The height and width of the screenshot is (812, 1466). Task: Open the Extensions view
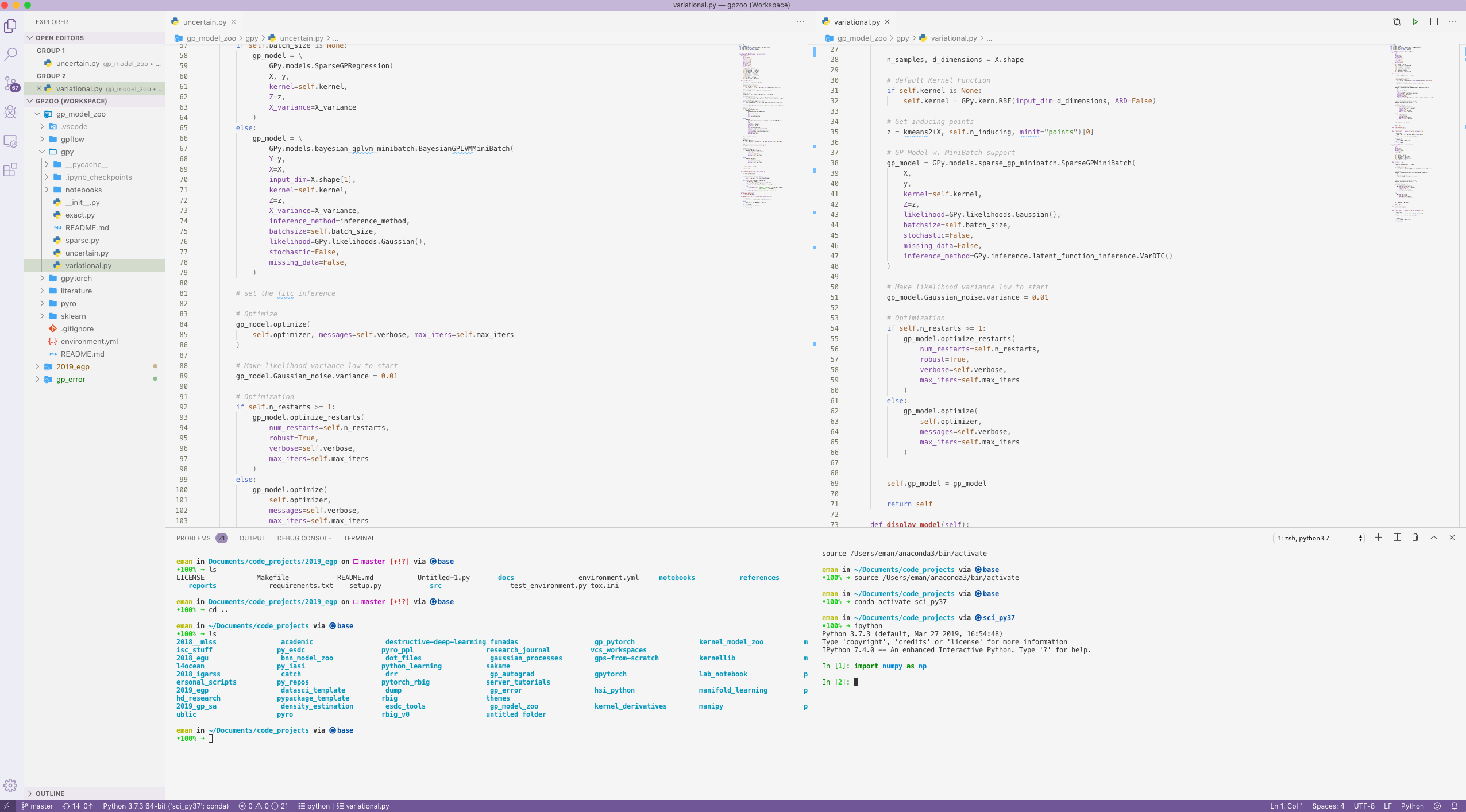tap(10, 170)
